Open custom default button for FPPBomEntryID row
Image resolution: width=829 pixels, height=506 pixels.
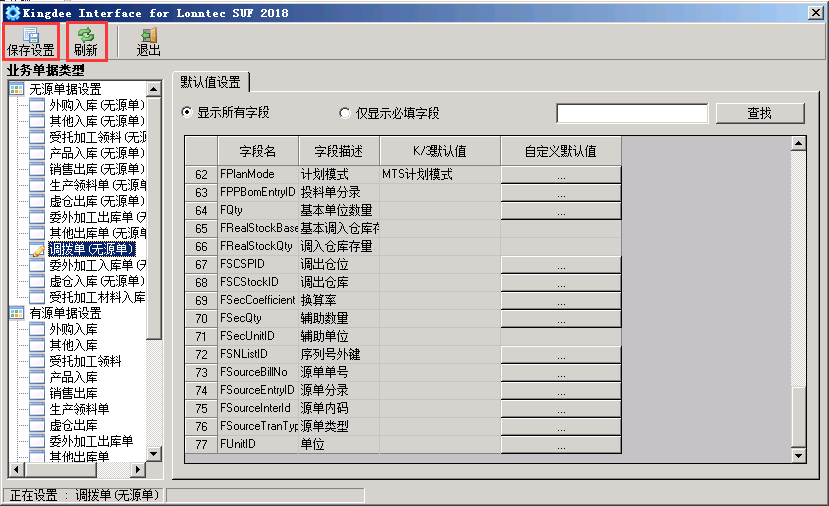(561, 192)
